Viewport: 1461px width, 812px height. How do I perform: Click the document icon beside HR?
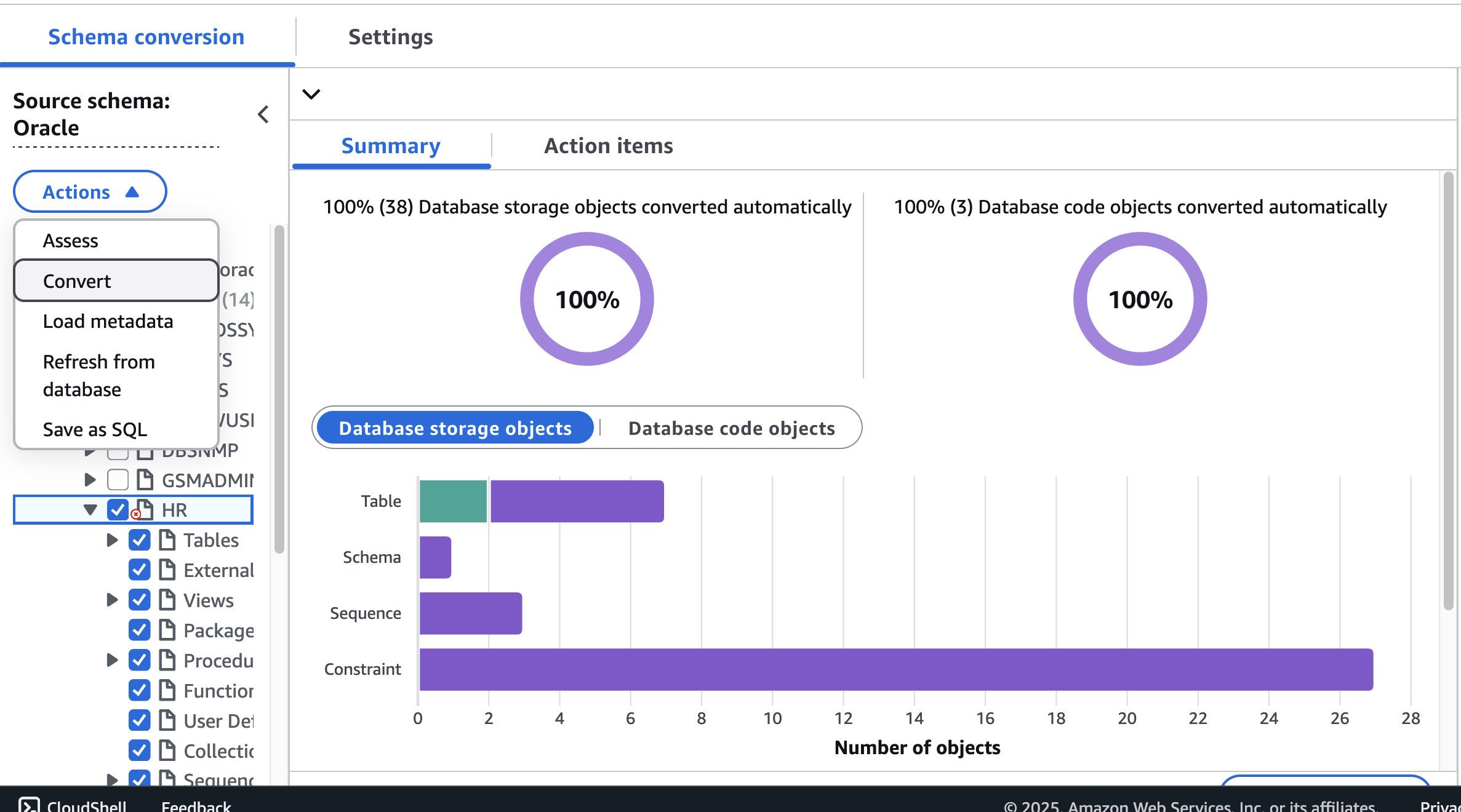point(145,510)
